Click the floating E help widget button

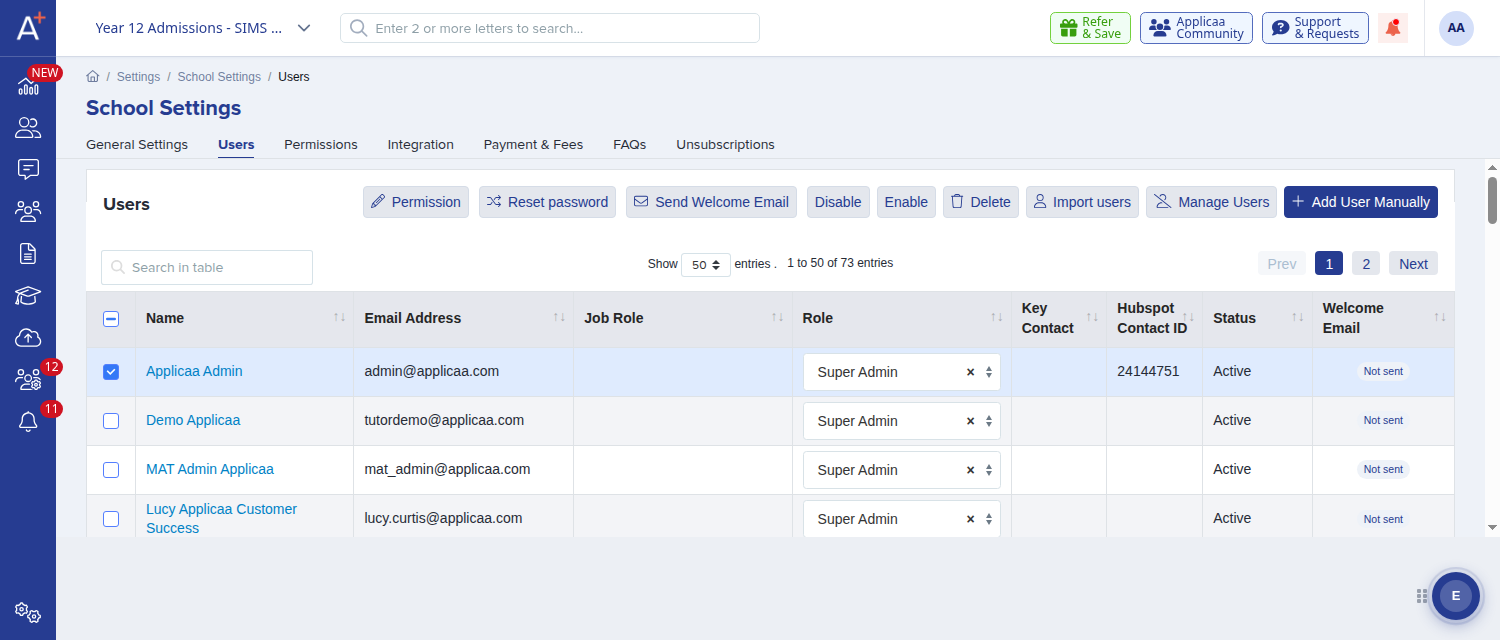(1455, 596)
